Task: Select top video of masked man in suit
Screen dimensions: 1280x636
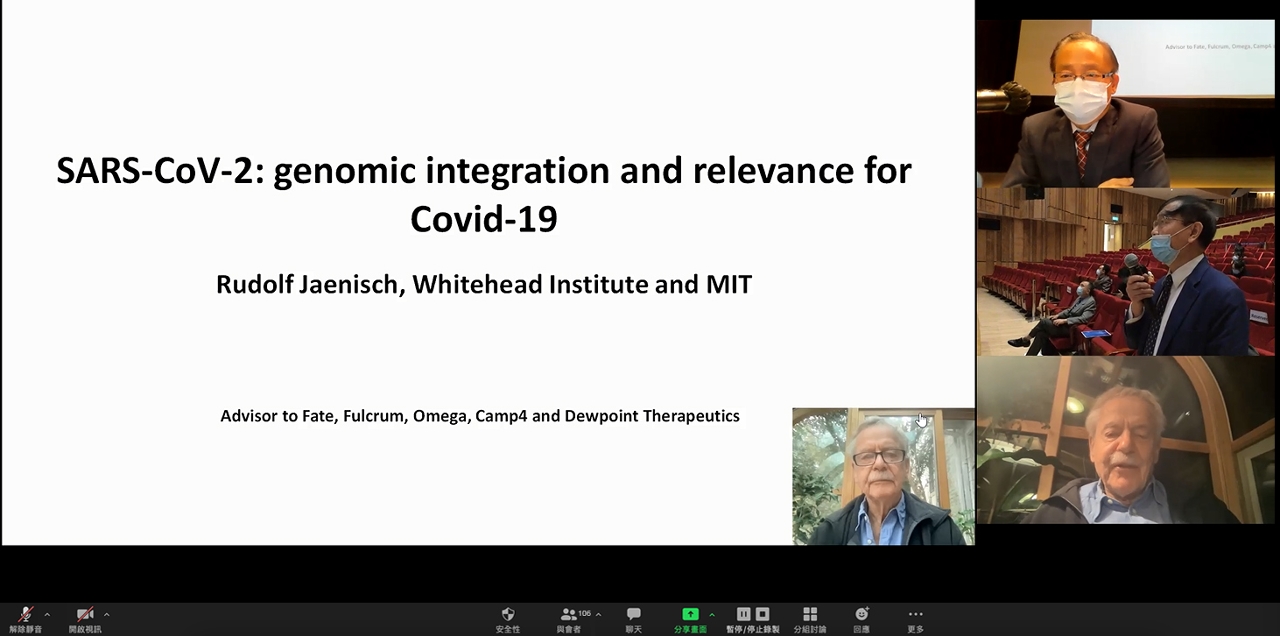Action: tap(1126, 103)
